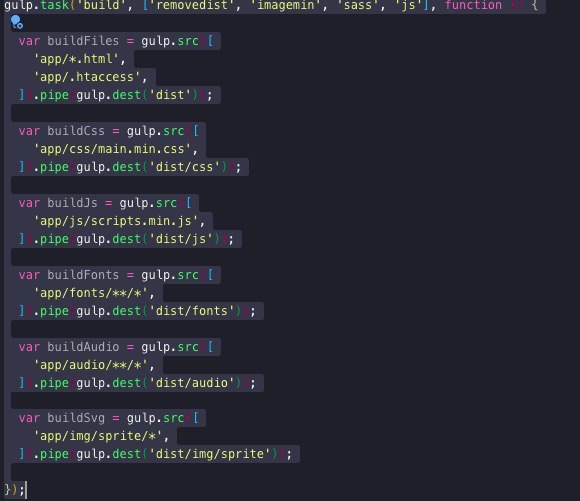Click the 'app/fonts/**/*' glob string
Screen dimensions: 580x501
[91, 293]
